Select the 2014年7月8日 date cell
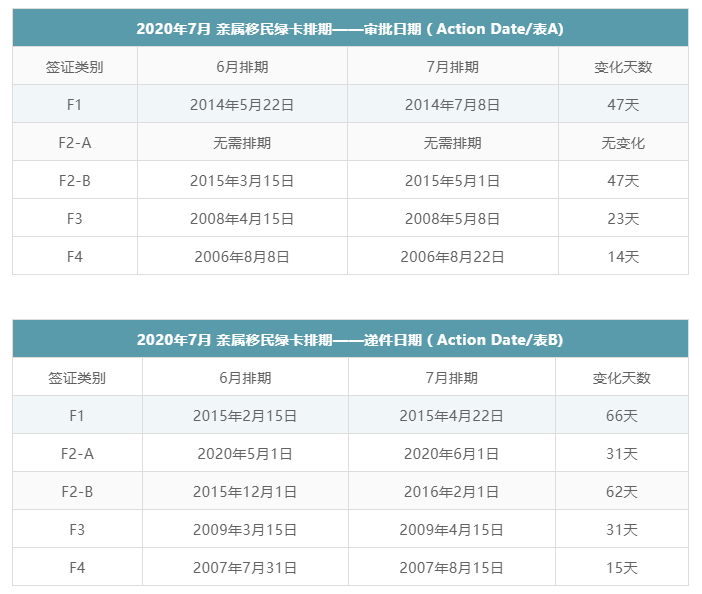Viewport: 702px width, 594px height. (x=452, y=104)
